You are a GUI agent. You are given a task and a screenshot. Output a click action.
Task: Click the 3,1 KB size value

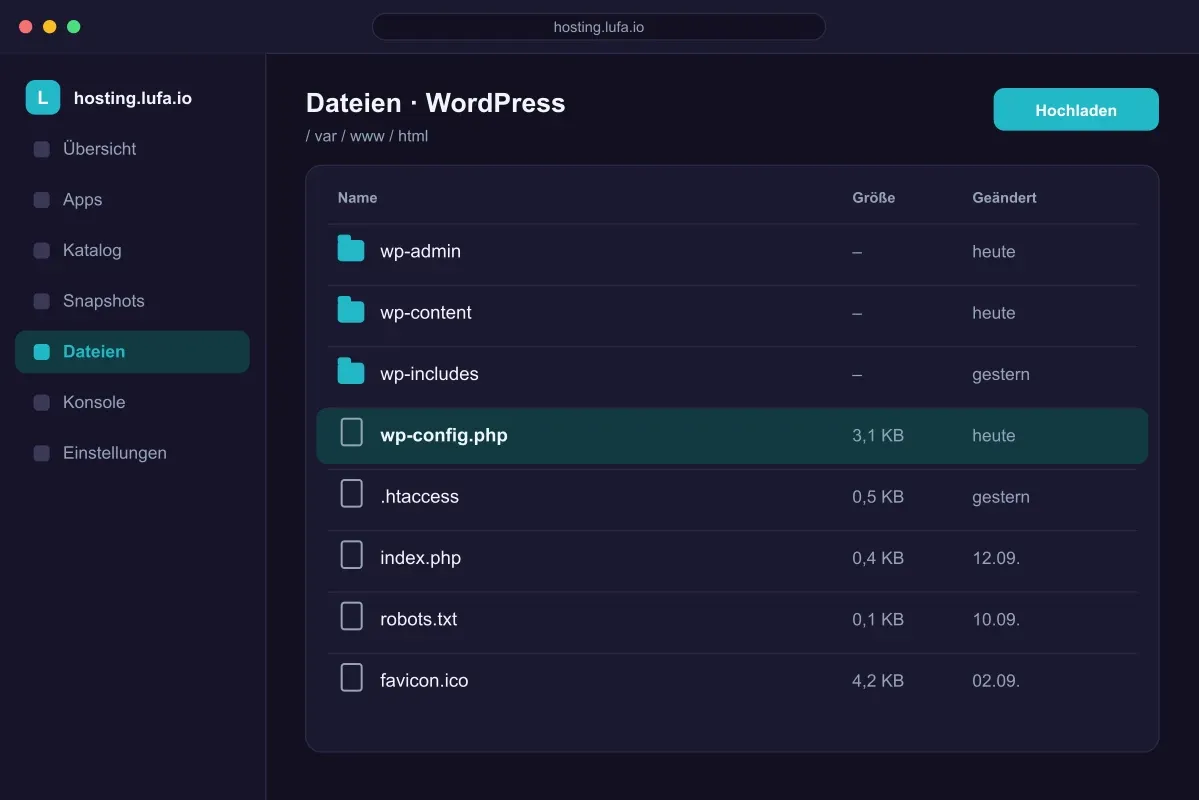click(878, 435)
